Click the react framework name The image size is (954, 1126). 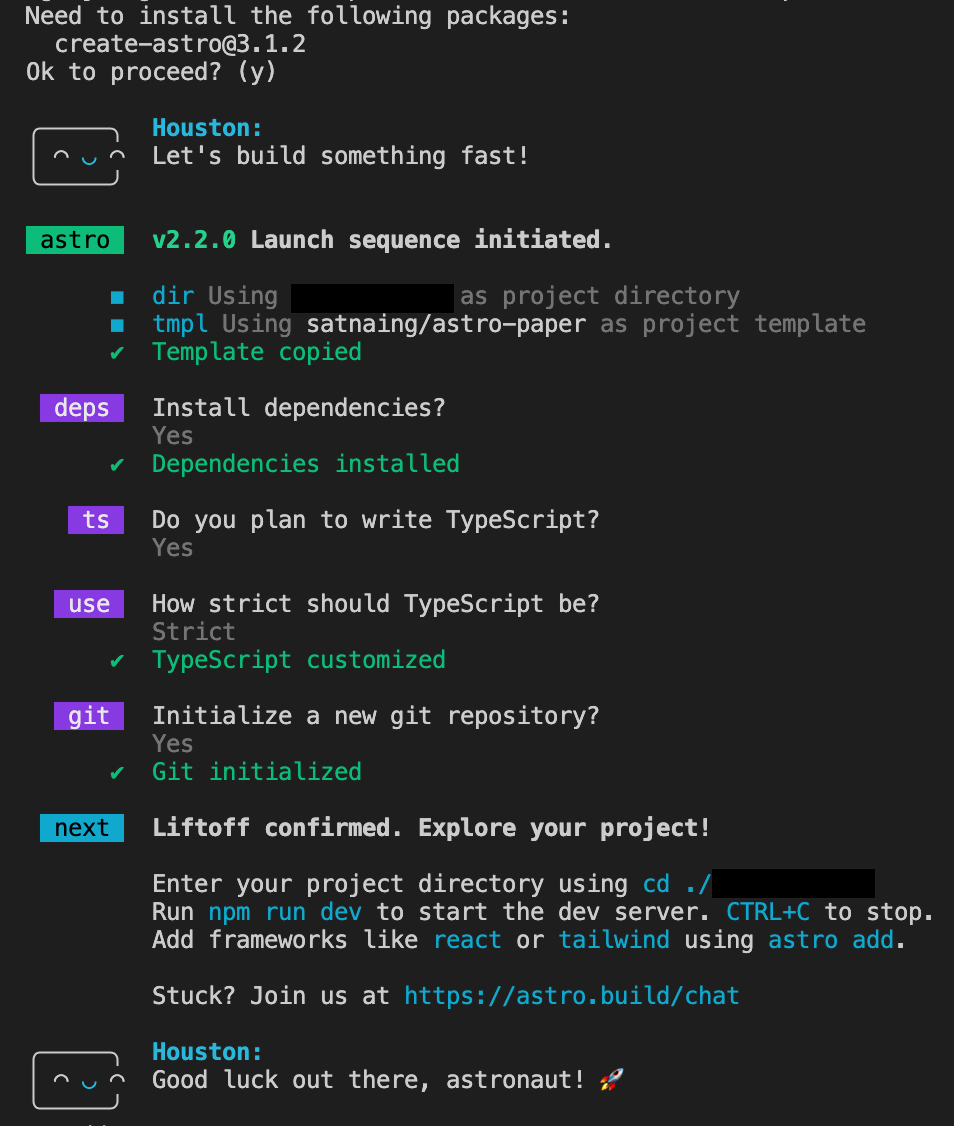coord(467,940)
